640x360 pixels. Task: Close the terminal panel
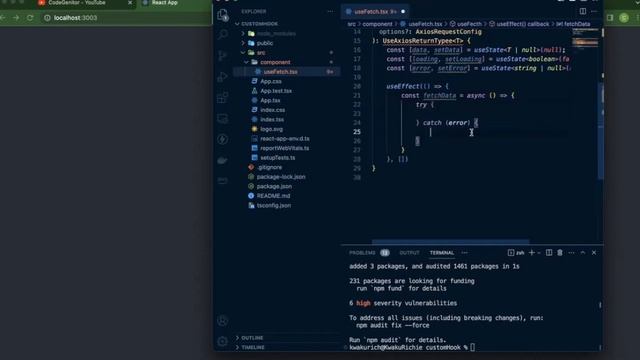[x=594, y=253]
